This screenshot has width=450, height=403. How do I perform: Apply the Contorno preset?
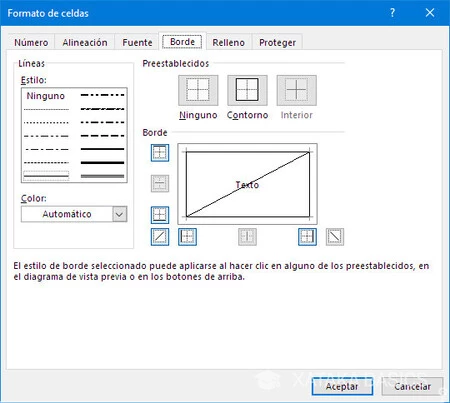247,90
